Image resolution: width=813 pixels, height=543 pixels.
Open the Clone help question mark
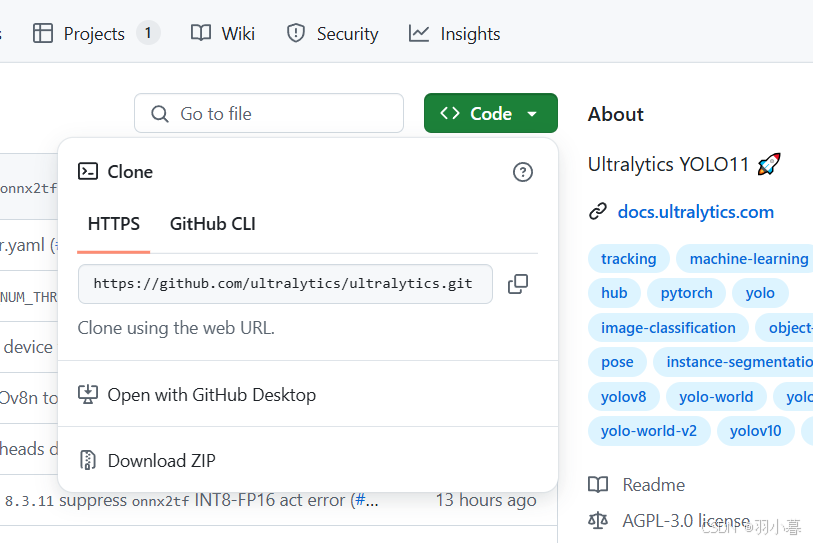pyautogui.click(x=523, y=172)
